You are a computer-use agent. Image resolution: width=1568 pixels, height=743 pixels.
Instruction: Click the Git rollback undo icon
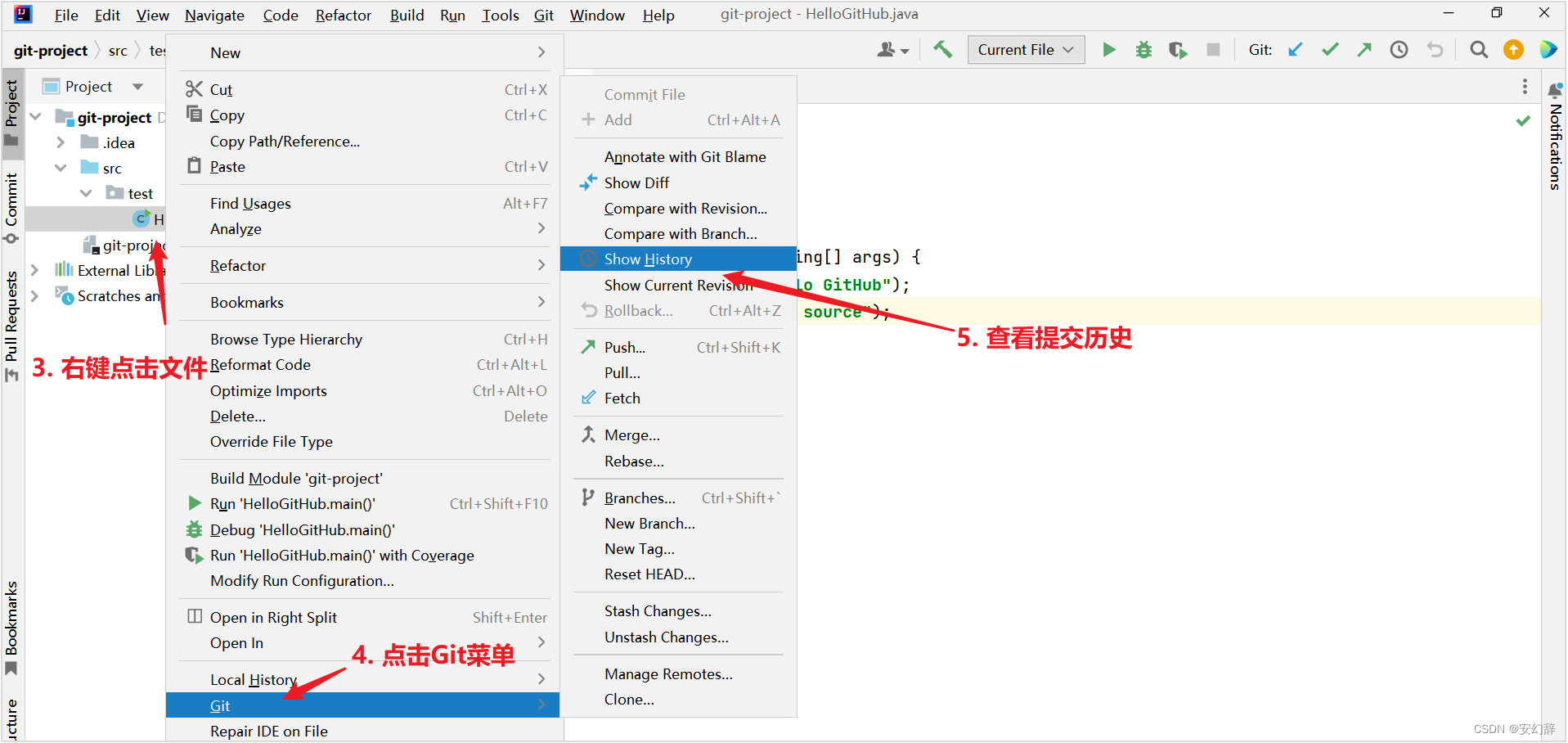(1435, 50)
